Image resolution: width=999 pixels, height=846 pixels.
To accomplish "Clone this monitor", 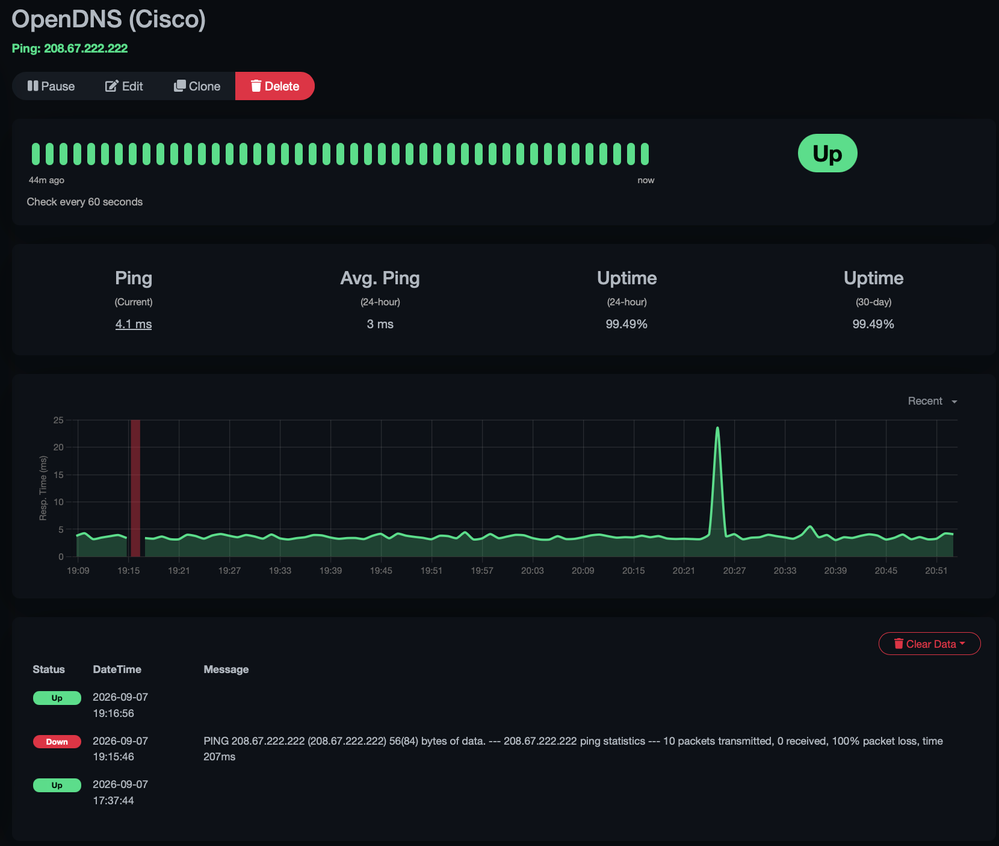I will (197, 86).
